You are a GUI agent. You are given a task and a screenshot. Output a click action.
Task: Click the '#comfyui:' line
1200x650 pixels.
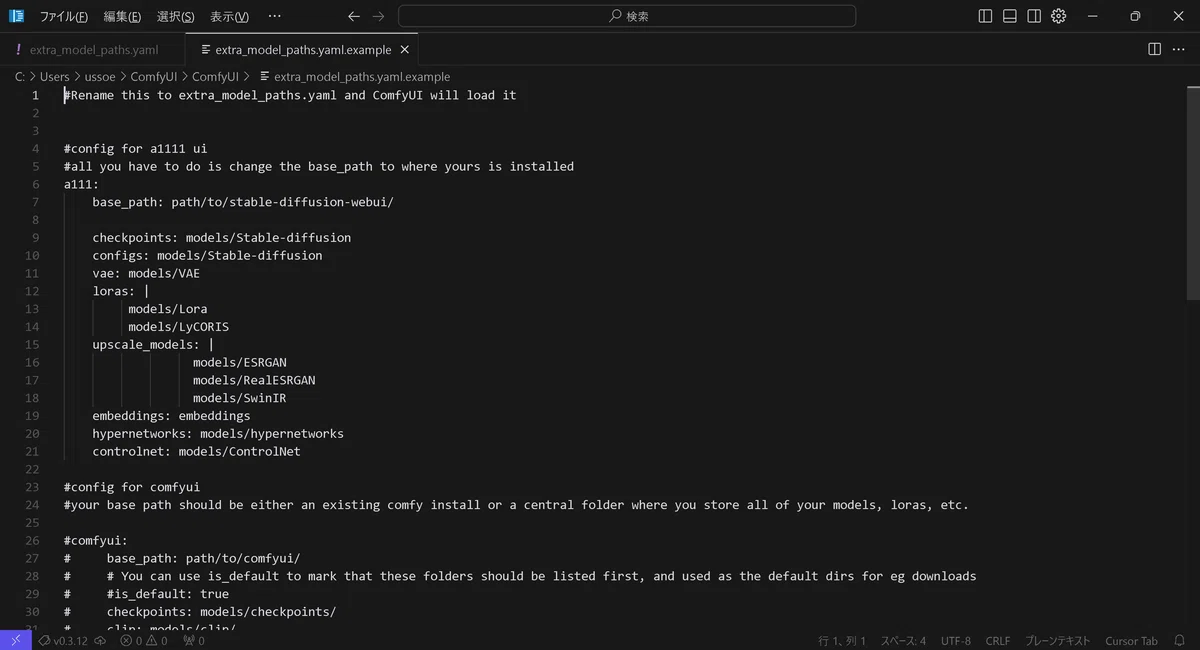(x=95, y=540)
